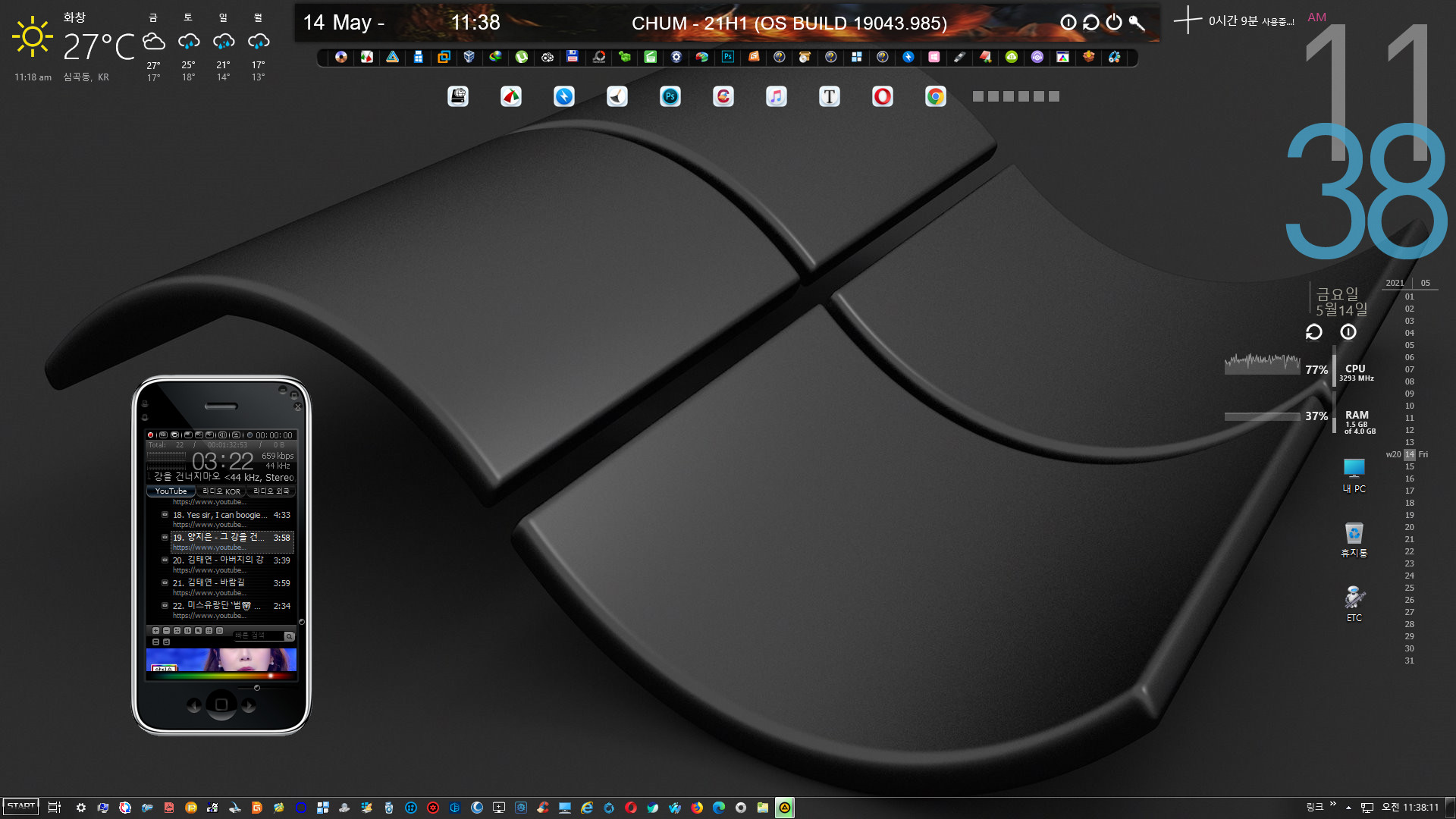Click the quick search field in the player
The image size is (1456, 819).
258,635
